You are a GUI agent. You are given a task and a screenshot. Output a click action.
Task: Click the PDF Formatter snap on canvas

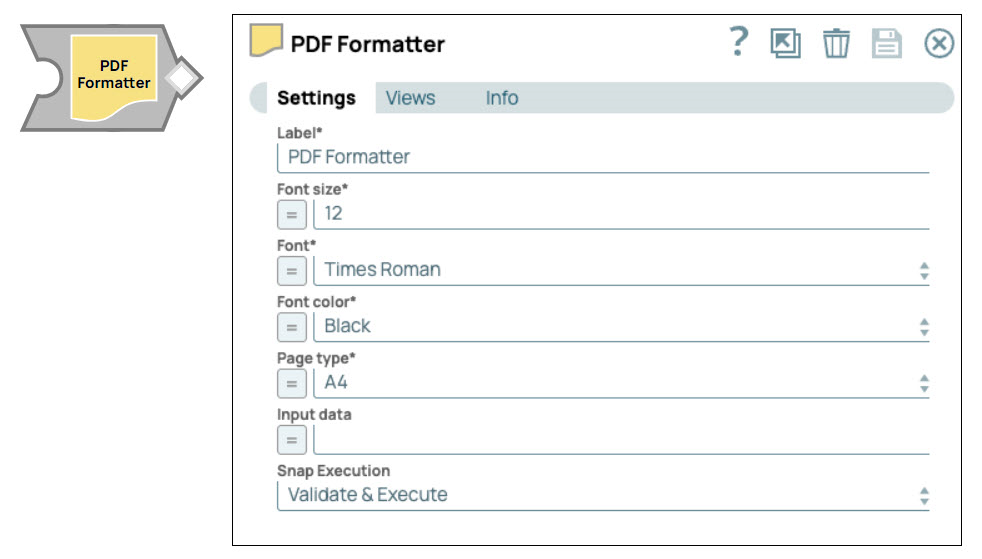point(113,75)
